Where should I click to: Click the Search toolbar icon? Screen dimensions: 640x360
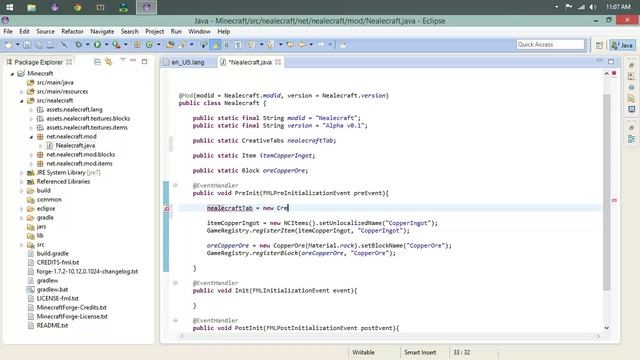[182, 45]
